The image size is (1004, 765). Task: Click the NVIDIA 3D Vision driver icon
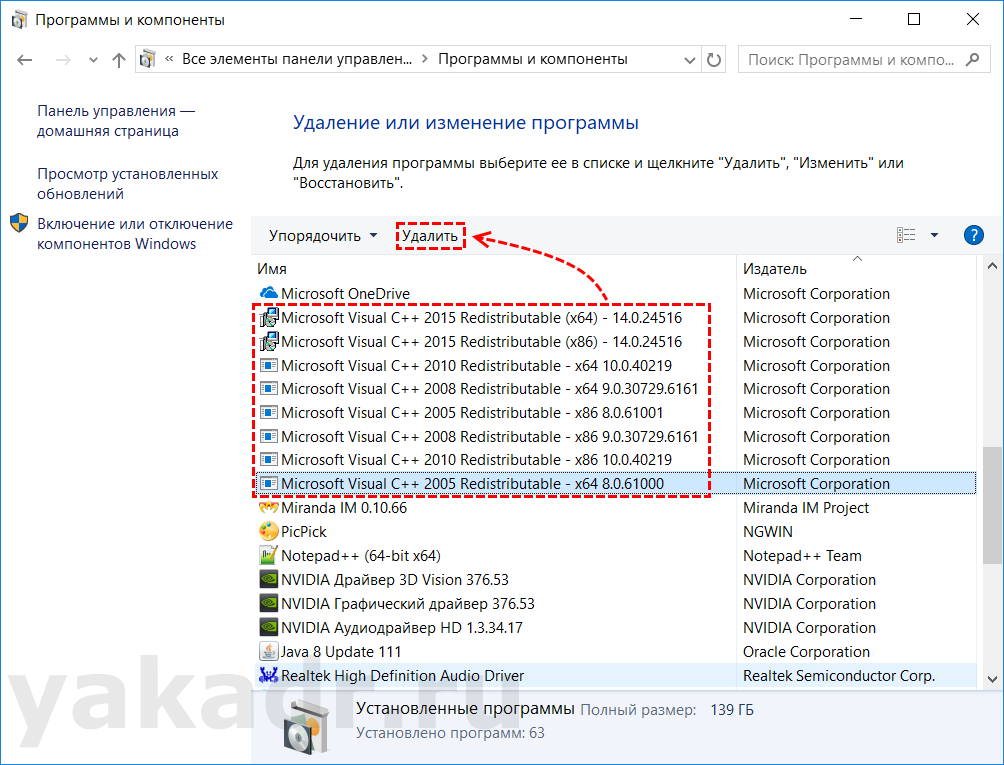(x=268, y=580)
